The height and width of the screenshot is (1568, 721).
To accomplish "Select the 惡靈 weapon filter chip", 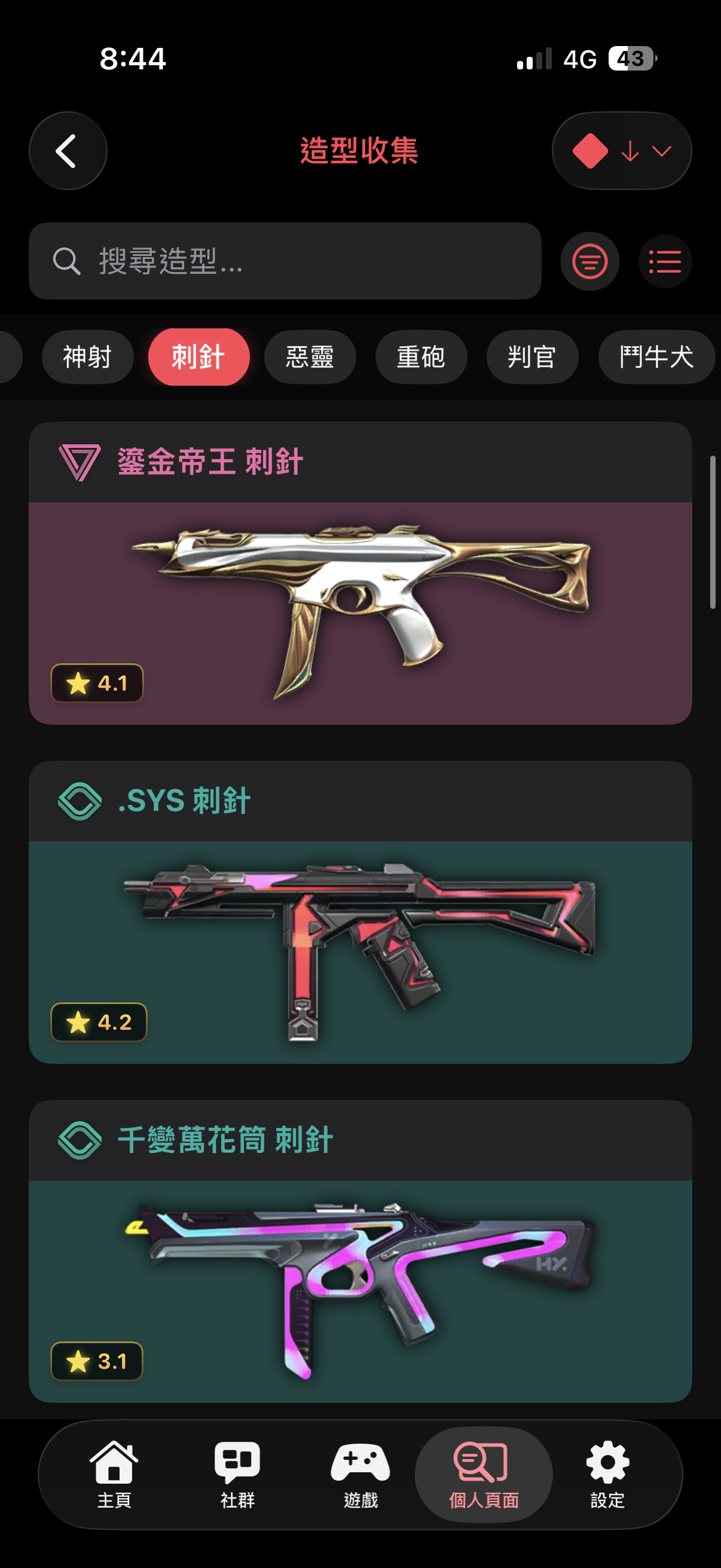I will [x=310, y=356].
